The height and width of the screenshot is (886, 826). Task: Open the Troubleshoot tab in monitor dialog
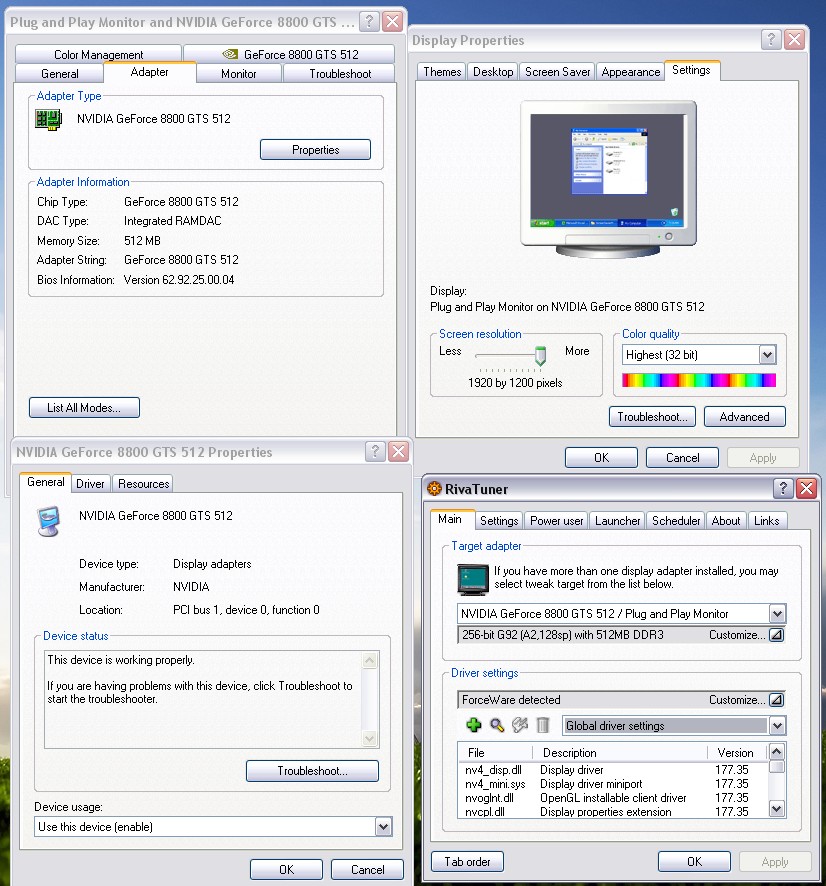pos(340,73)
